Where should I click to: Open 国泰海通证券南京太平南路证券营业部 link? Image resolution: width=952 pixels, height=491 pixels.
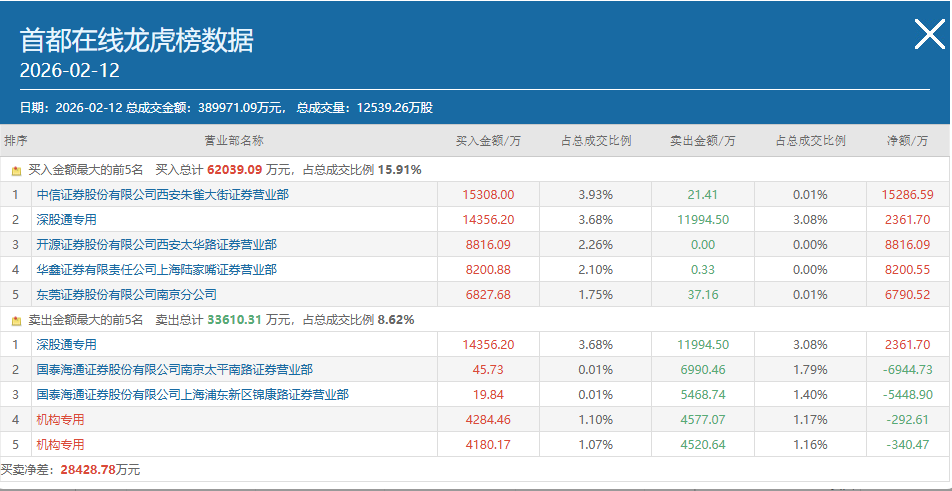[x=175, y=370]
